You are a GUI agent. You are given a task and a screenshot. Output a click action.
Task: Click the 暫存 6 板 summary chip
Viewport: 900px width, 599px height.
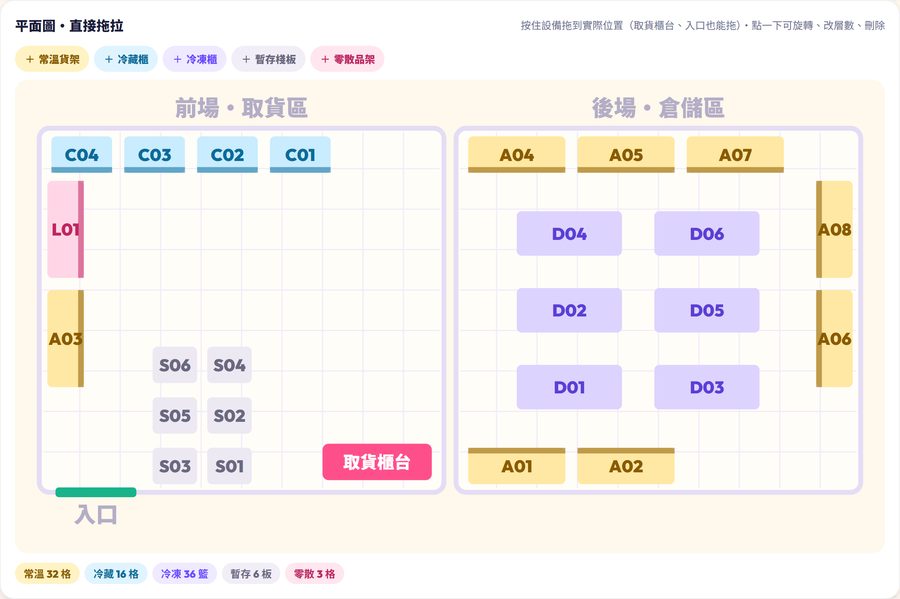(251, 574)
